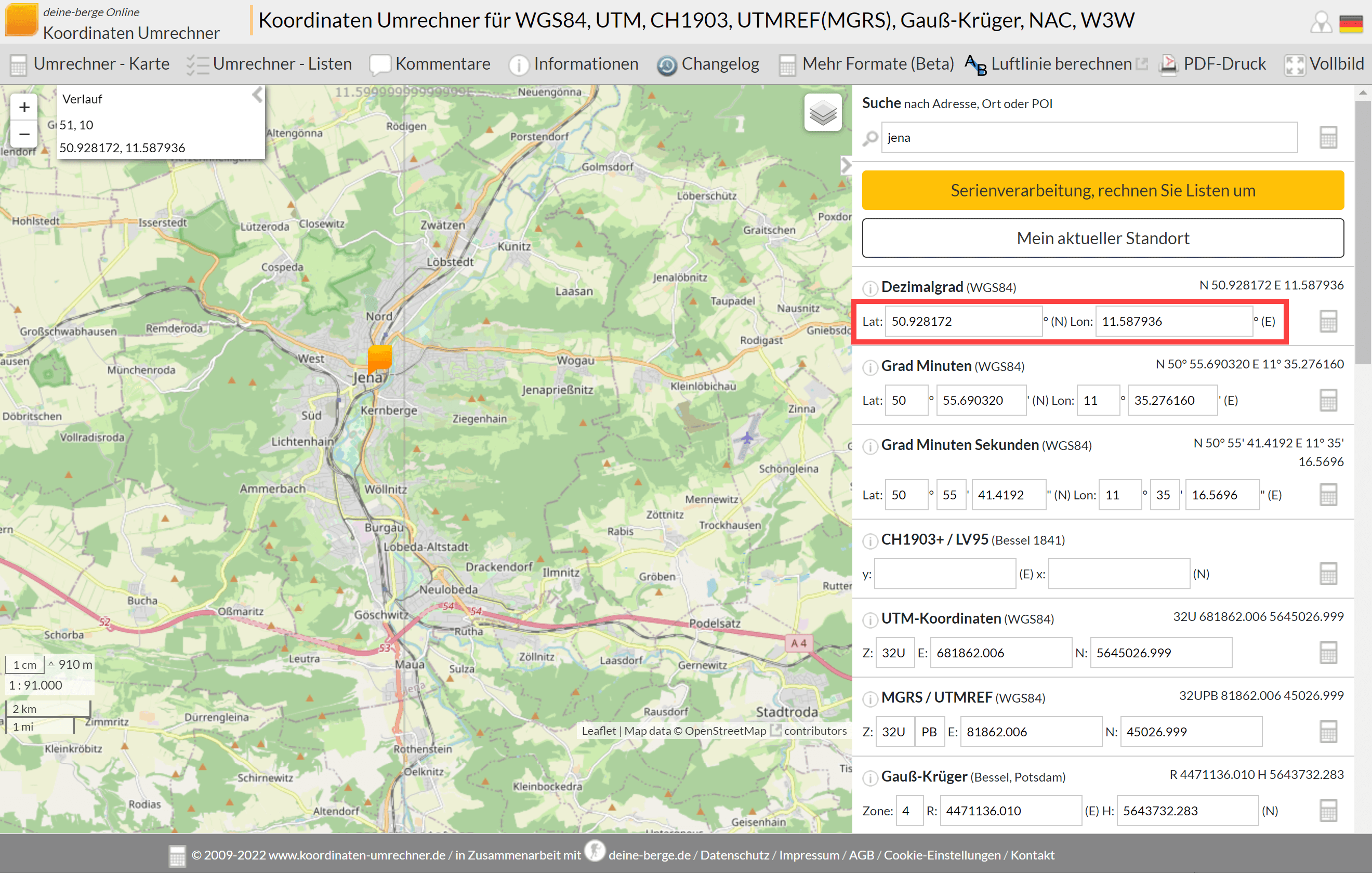Click the map layers icon
This screenshot has height=873, width=1372.
pyautogui.click(x=823, y=113)
